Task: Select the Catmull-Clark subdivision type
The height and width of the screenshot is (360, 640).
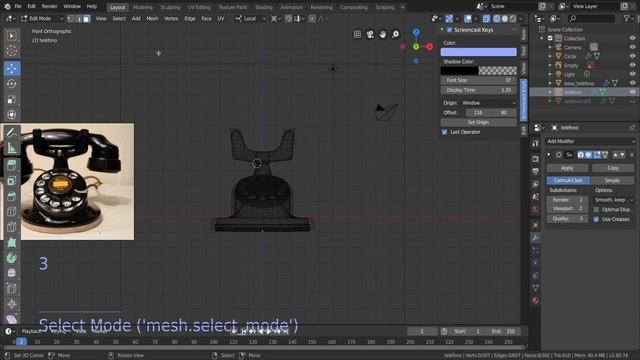Action: pyautogui.click(x=568, y=180)
